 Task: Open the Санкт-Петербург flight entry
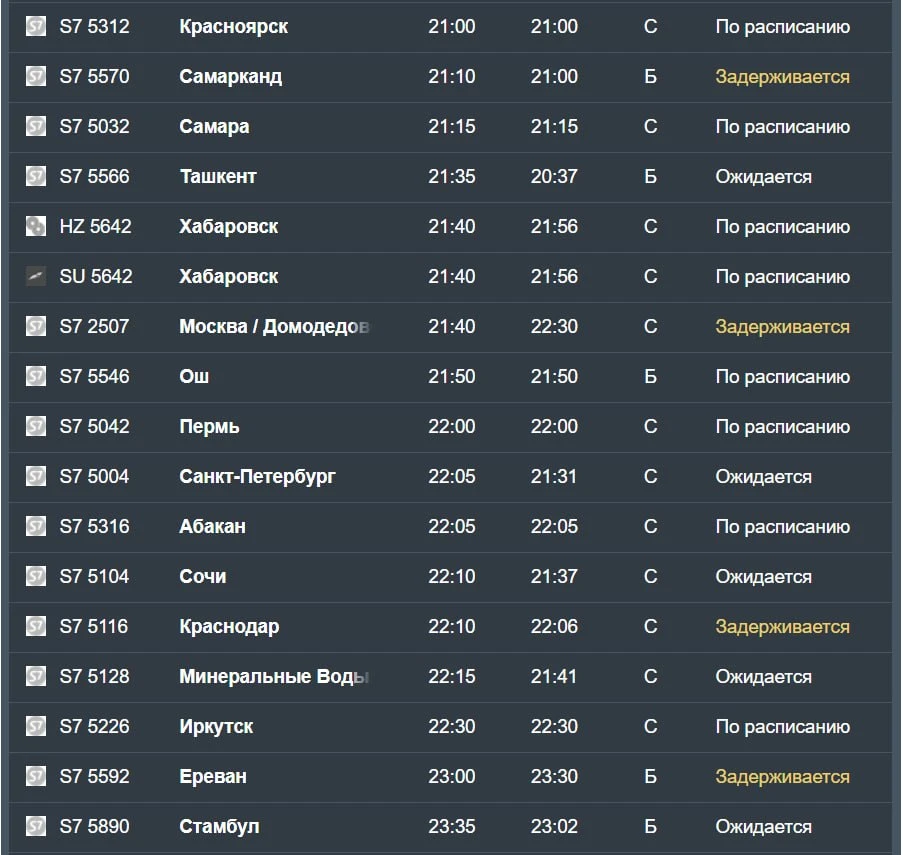pos(450,477)
